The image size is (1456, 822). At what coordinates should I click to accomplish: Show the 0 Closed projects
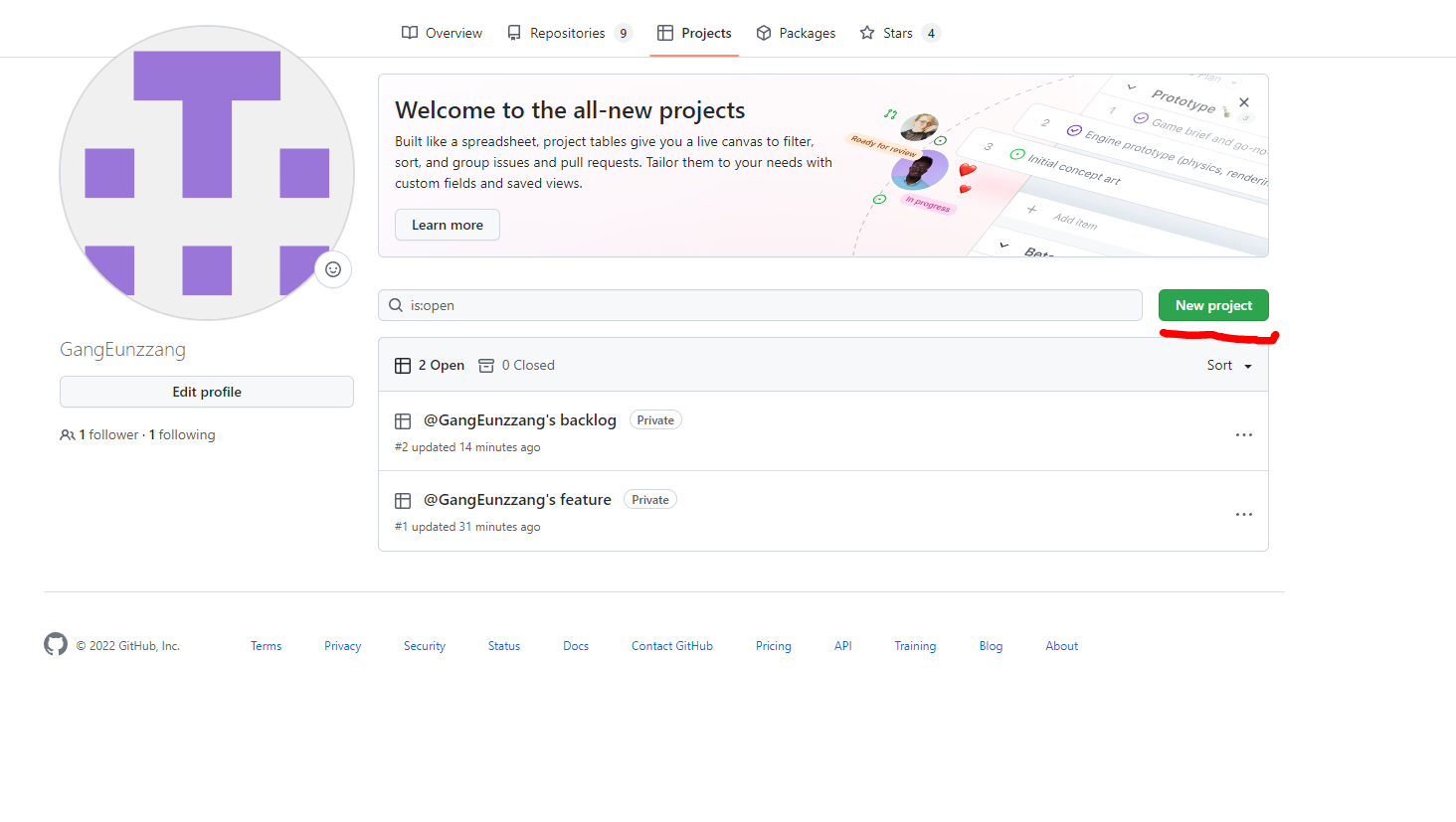(x=516, y=365)
